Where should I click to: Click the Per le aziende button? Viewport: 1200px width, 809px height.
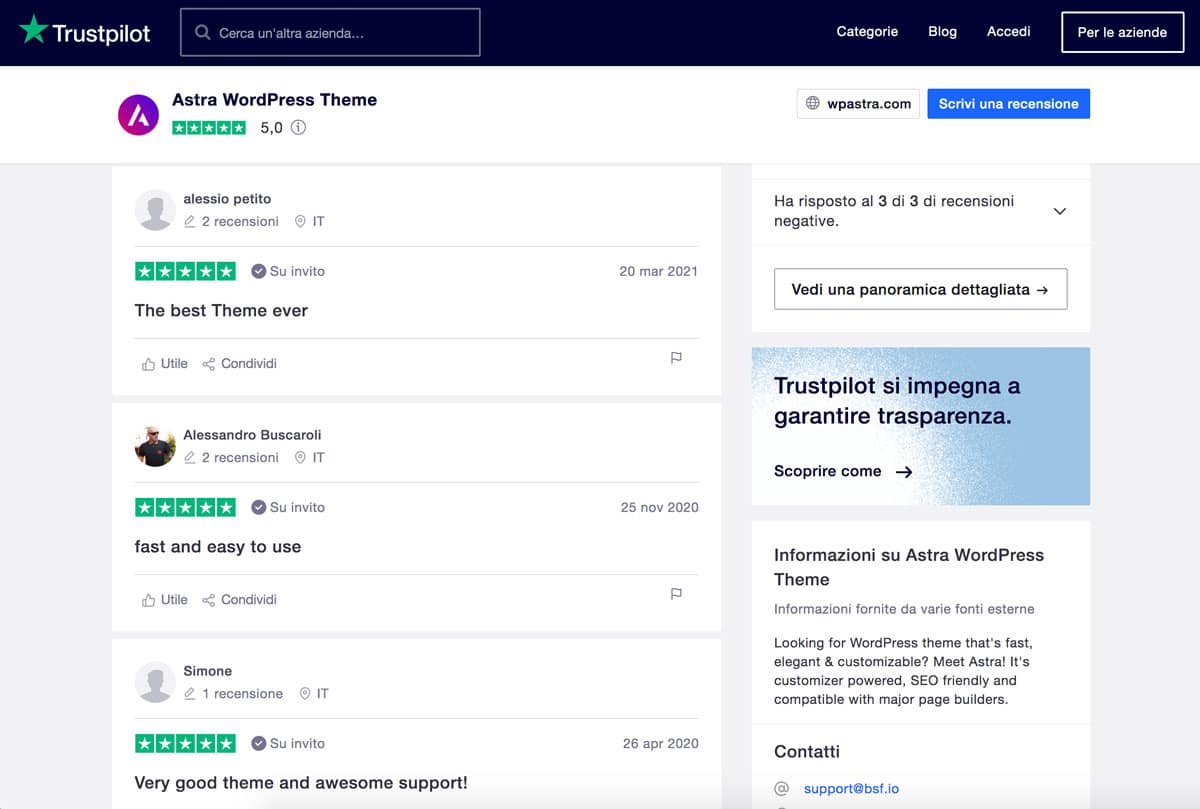(x=1122, y=32)
